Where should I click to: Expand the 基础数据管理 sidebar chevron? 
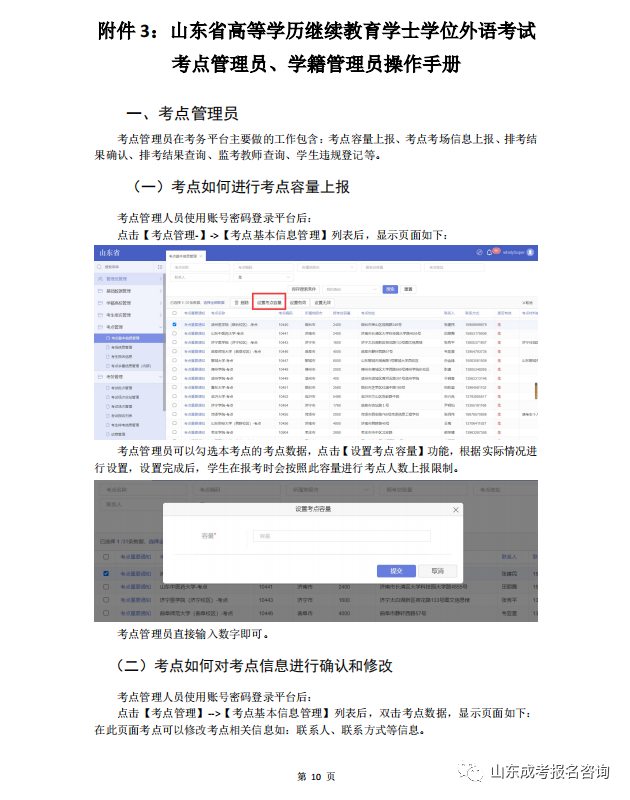pos(161,291)
